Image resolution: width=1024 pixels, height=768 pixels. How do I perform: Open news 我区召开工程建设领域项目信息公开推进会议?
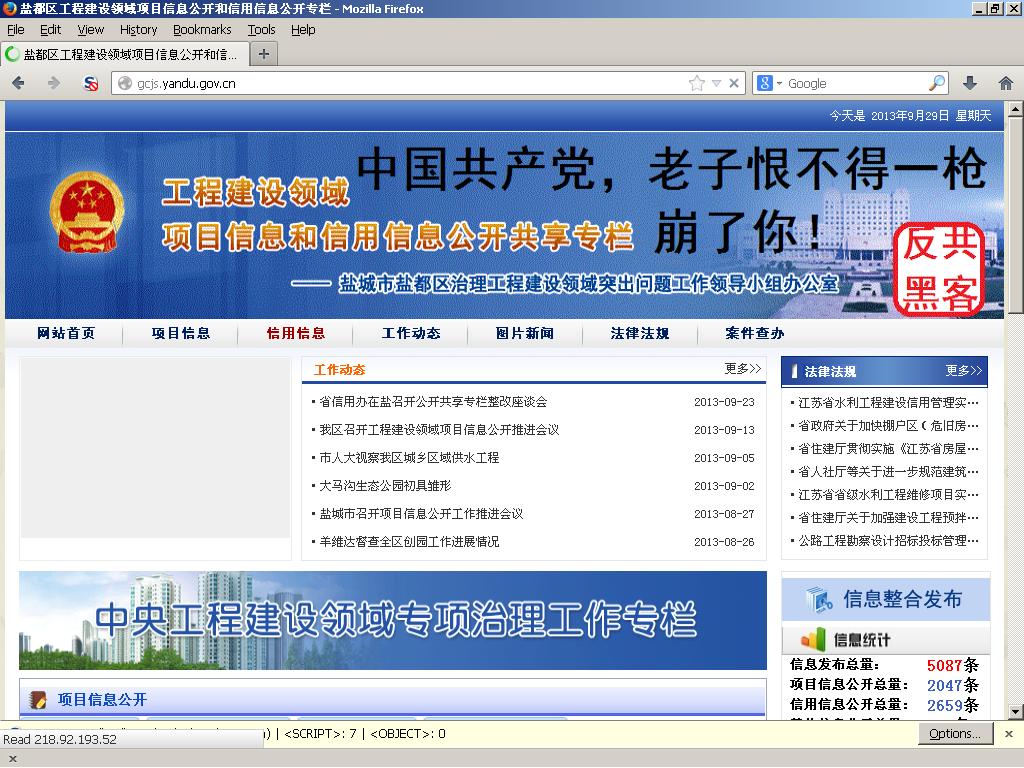coord(439,430)
